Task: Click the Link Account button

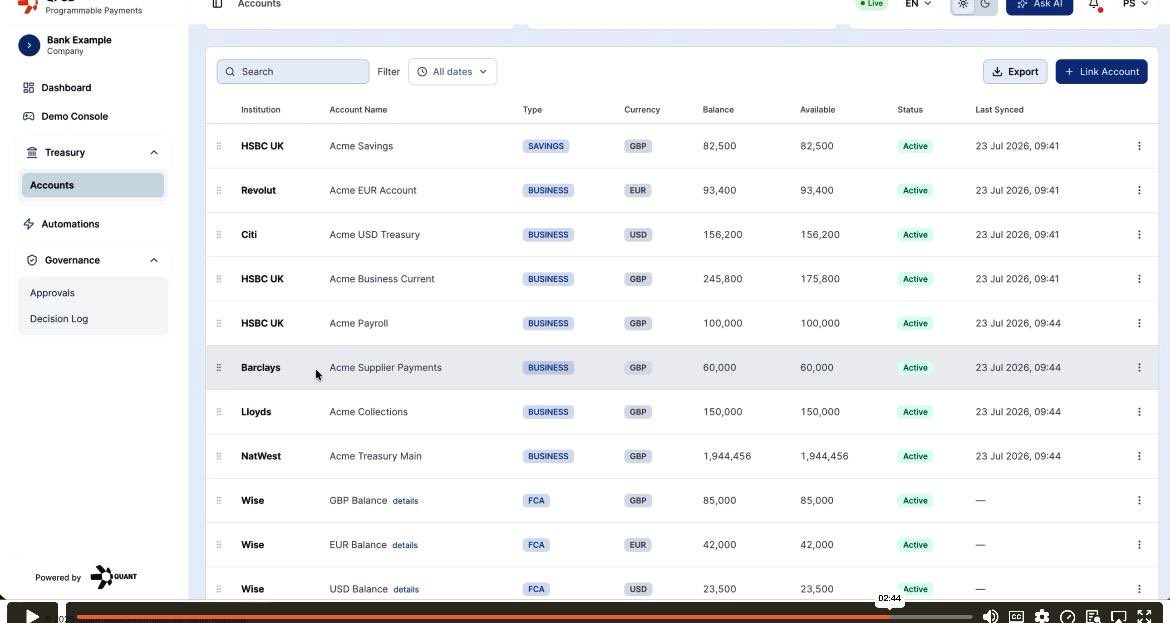Action: click(x=1101, y=72)
